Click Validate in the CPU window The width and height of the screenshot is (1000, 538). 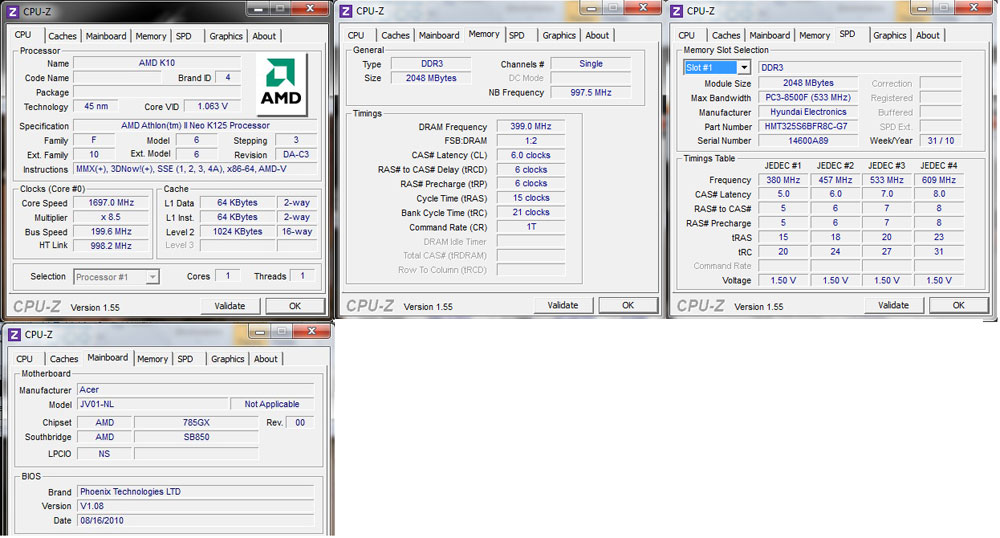[230, 306]
